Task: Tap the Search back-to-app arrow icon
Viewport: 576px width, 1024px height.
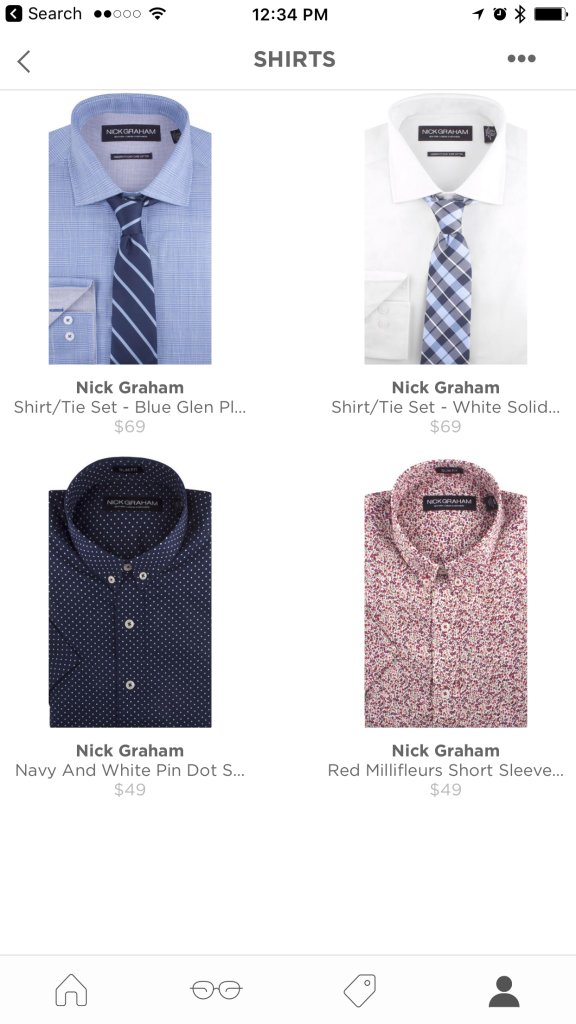Action: [x=13, y=14]
